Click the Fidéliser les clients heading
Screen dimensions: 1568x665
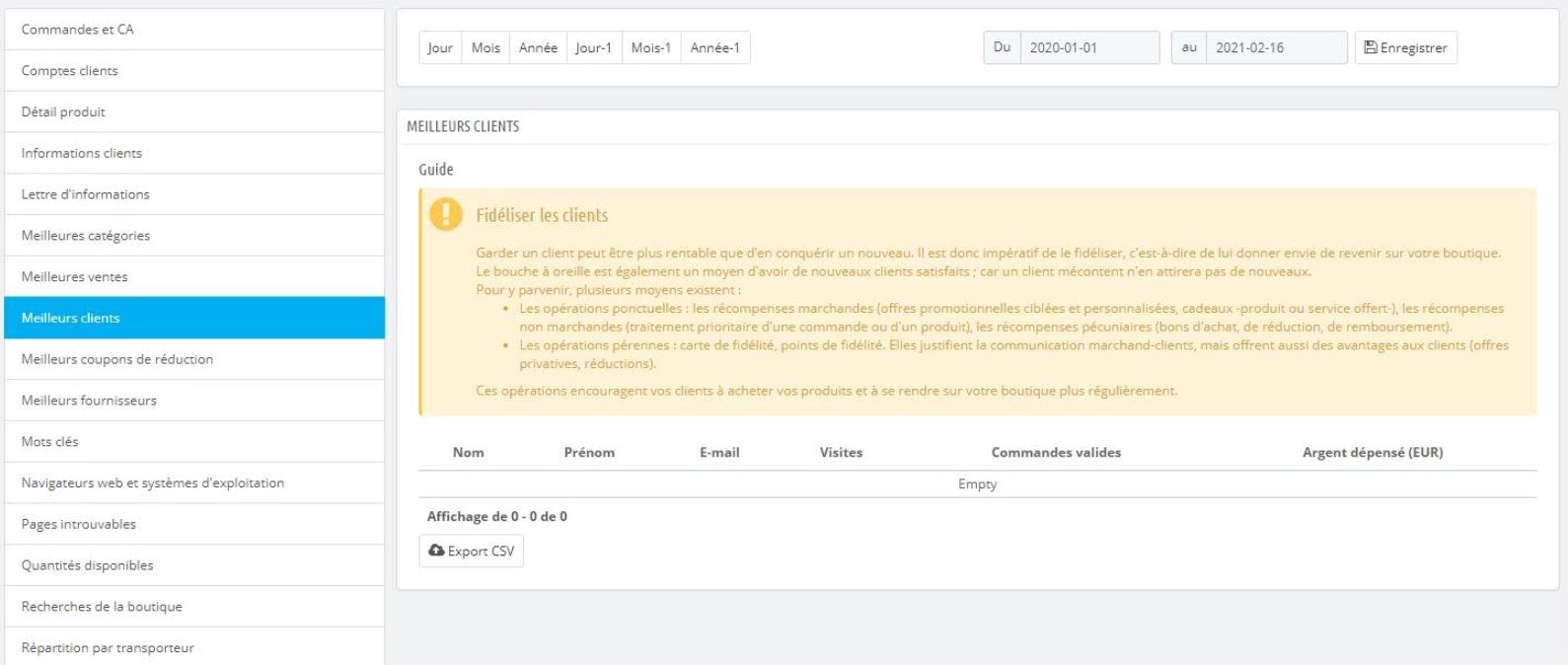(542, 215)
